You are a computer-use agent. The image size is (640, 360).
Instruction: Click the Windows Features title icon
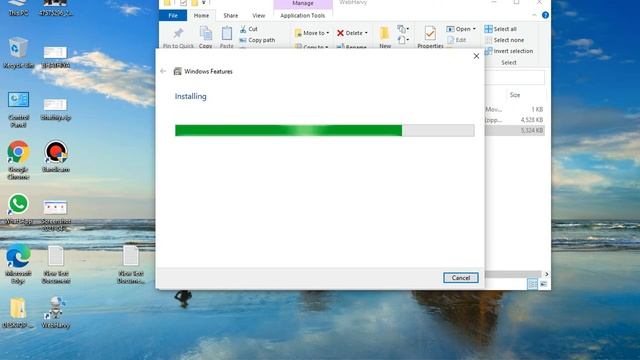point(177,71)
